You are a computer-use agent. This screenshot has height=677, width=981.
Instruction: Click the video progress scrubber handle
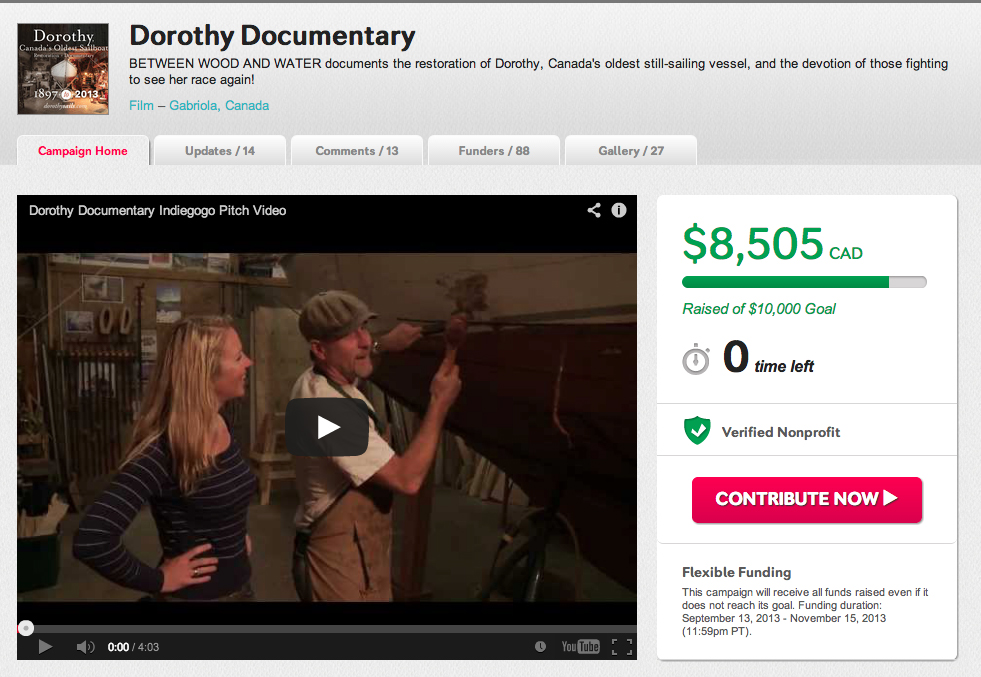pos(26,628)
